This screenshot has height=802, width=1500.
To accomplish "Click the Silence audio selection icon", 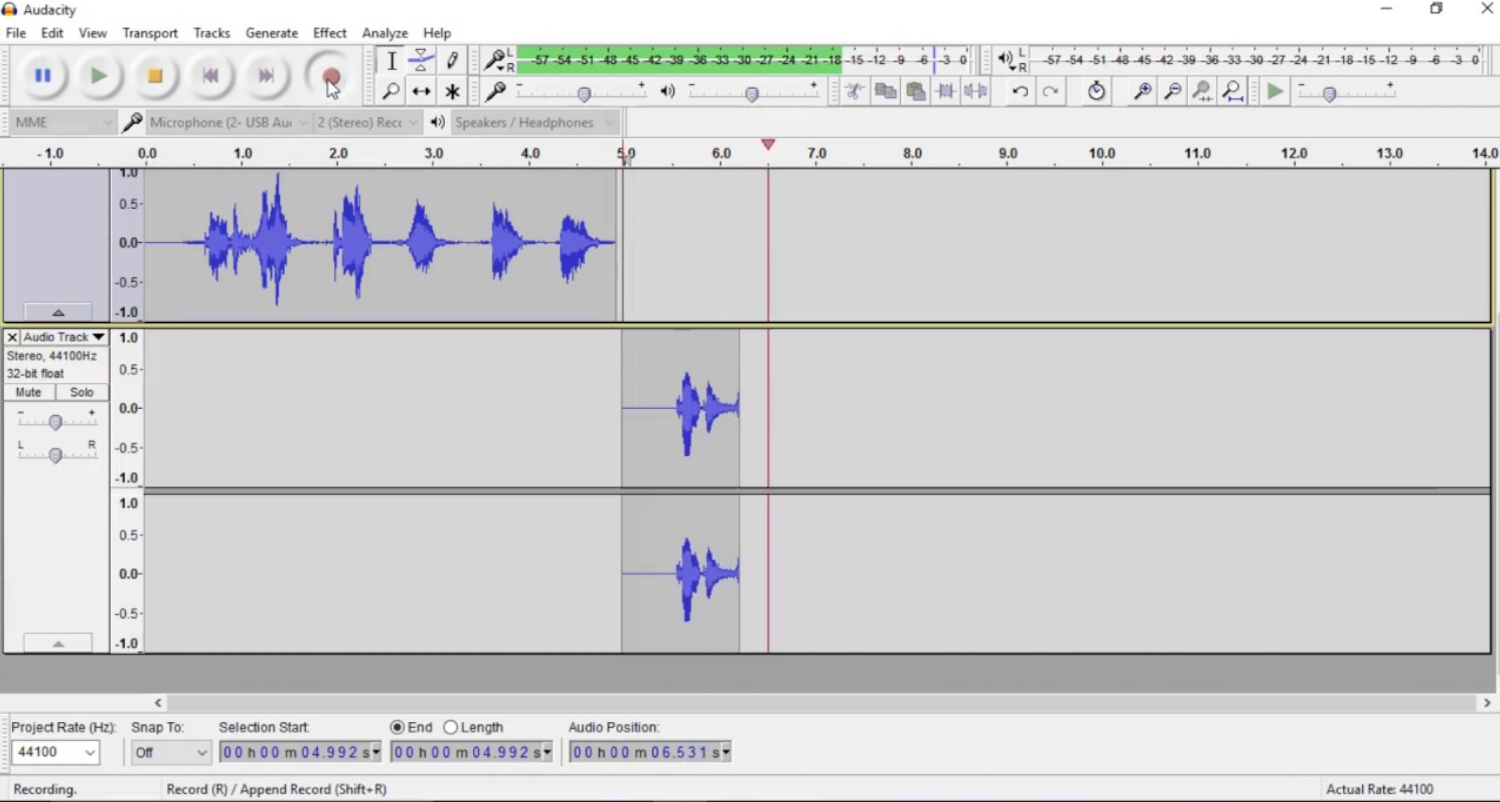I will point(975,91).
